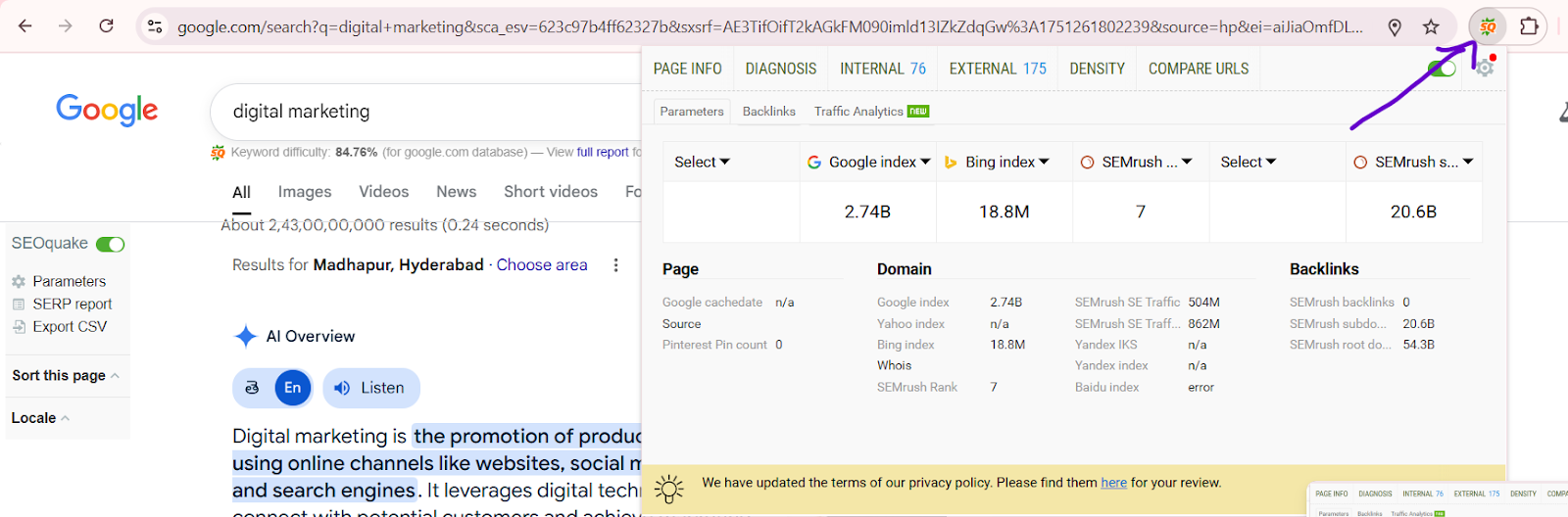1568x517 pixels.
Task: Open the EXTERNAL 175 links tab
Action: 998,69
